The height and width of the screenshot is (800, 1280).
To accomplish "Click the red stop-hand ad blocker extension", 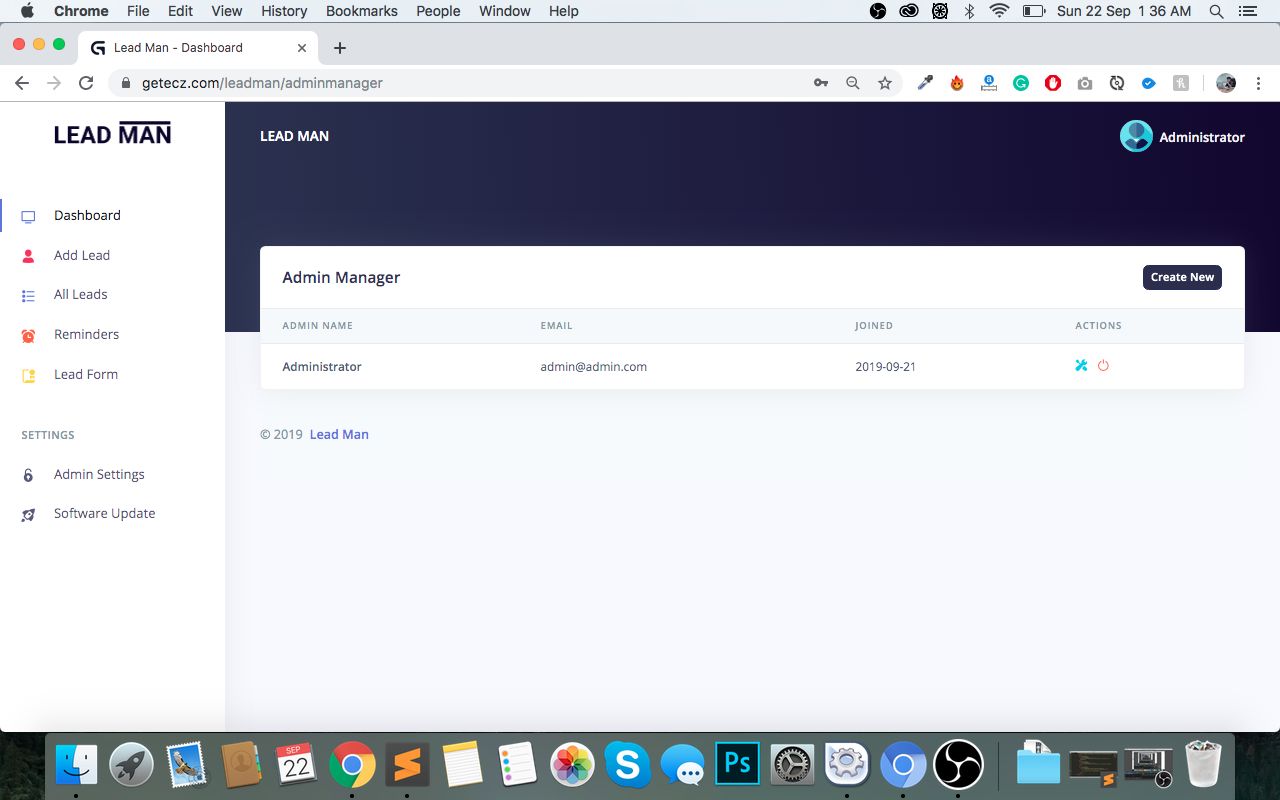I will pyautogui.click(x=1053, y=83).
